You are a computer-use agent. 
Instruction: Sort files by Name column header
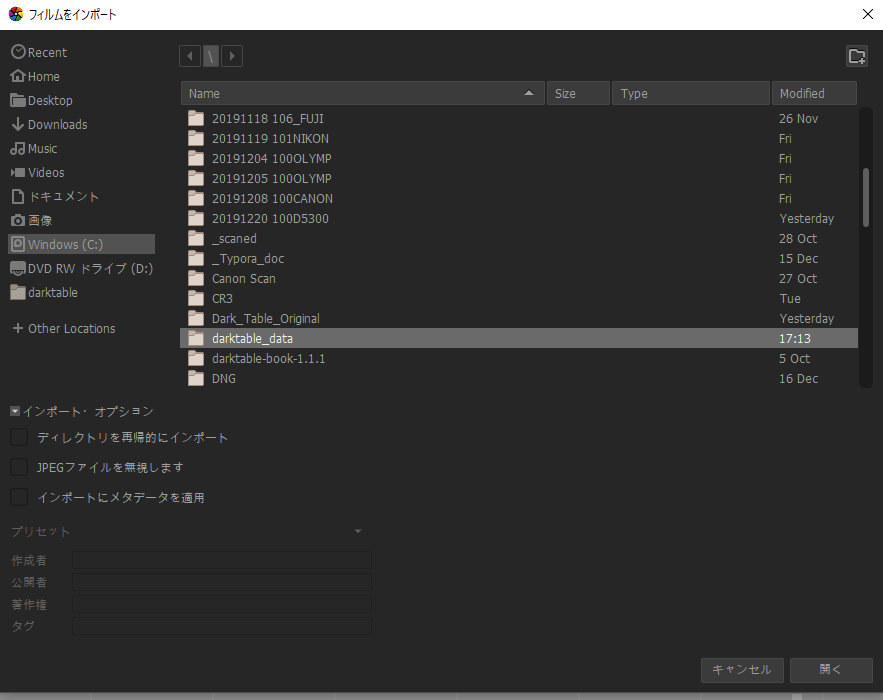[363, 93]
